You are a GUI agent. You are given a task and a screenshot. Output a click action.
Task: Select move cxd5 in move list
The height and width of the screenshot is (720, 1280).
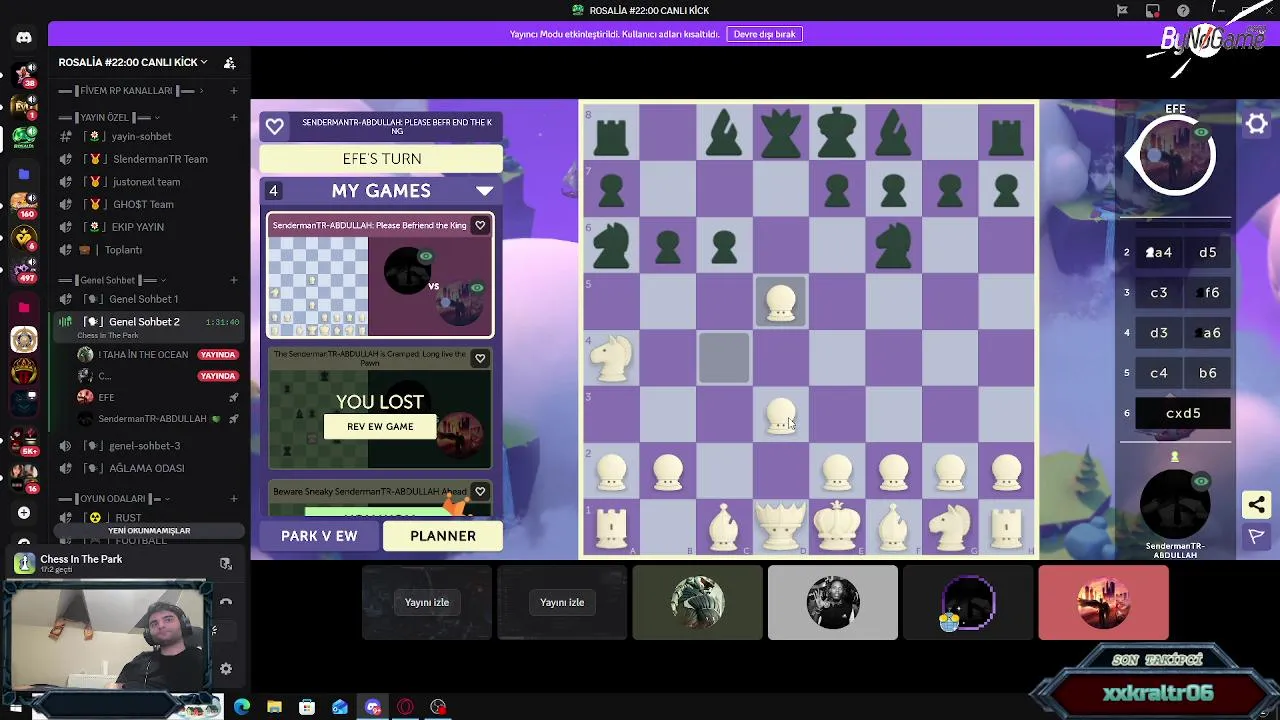[x=1183, y=413]
